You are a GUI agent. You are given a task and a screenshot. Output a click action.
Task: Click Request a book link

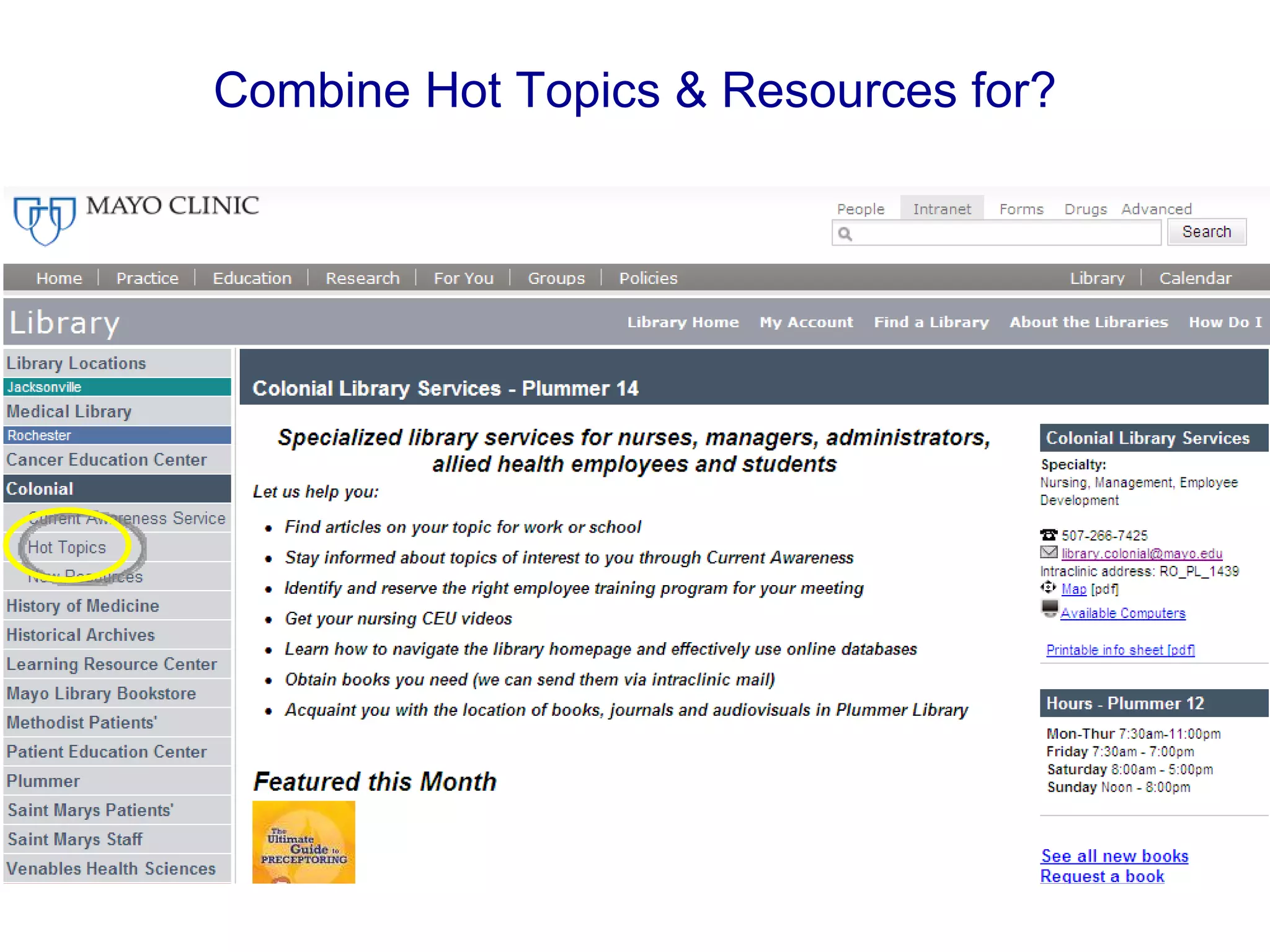(x=1102, y=876)
